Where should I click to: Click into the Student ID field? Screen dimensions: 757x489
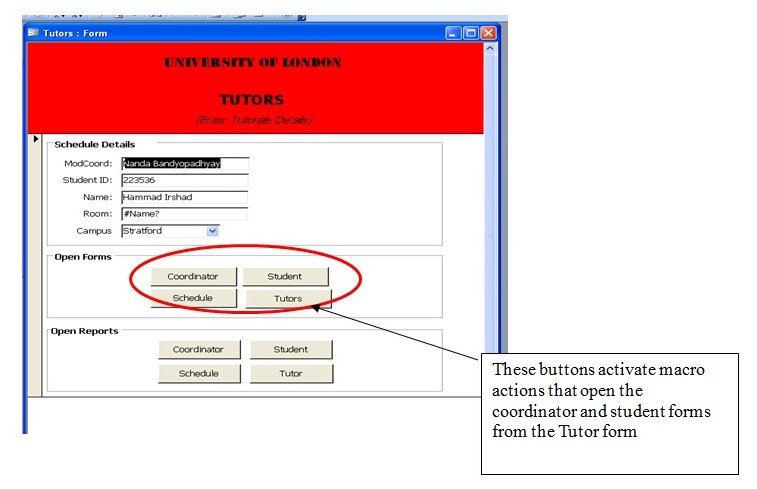click(184, 181)
